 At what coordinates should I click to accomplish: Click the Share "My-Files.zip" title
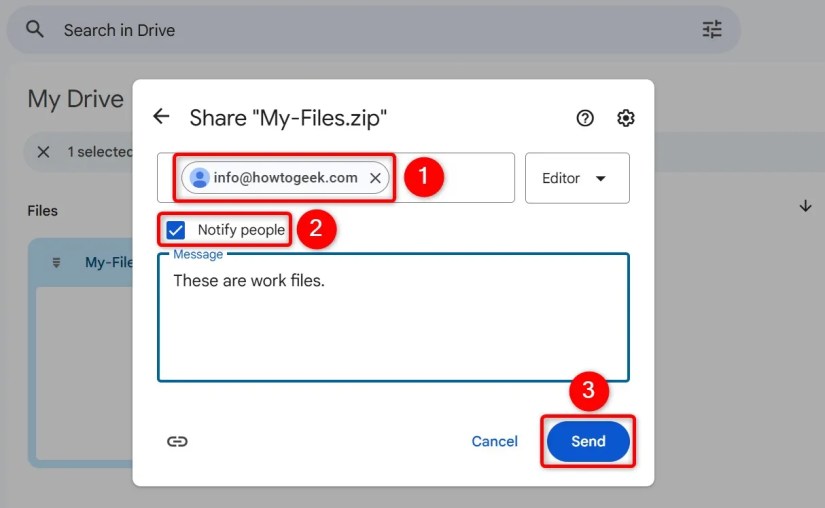tap(288, 118)
